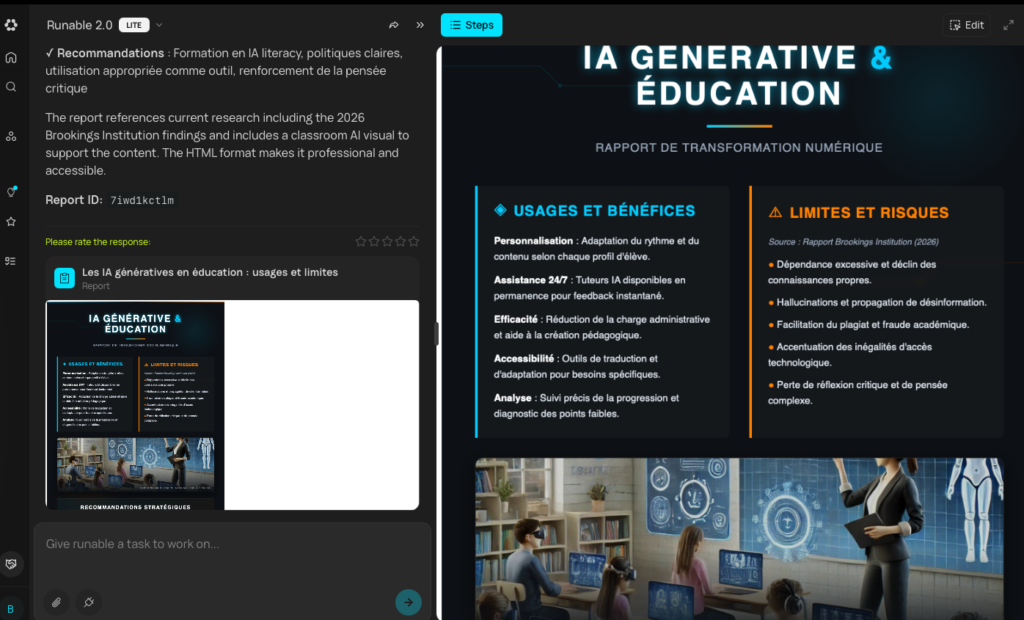Click the Runable logo icon in sidebar
1024x620 pixels.
point(11,25)
